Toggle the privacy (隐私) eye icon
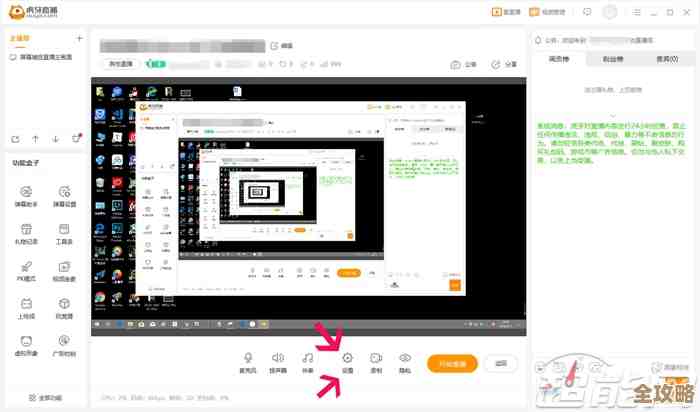Image resolution: width=700 pixels, height=412 pixels. pos(405,358)
